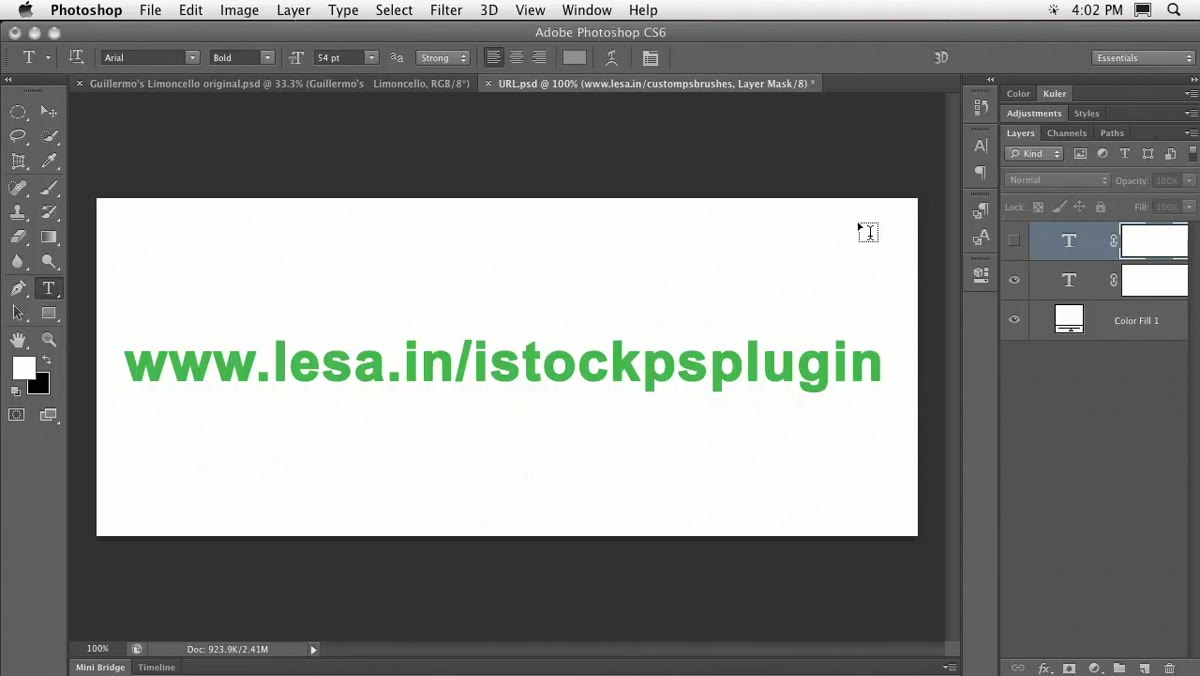
Task: Open the Layers panel flyout menu
Action: tap(1191, 133)
